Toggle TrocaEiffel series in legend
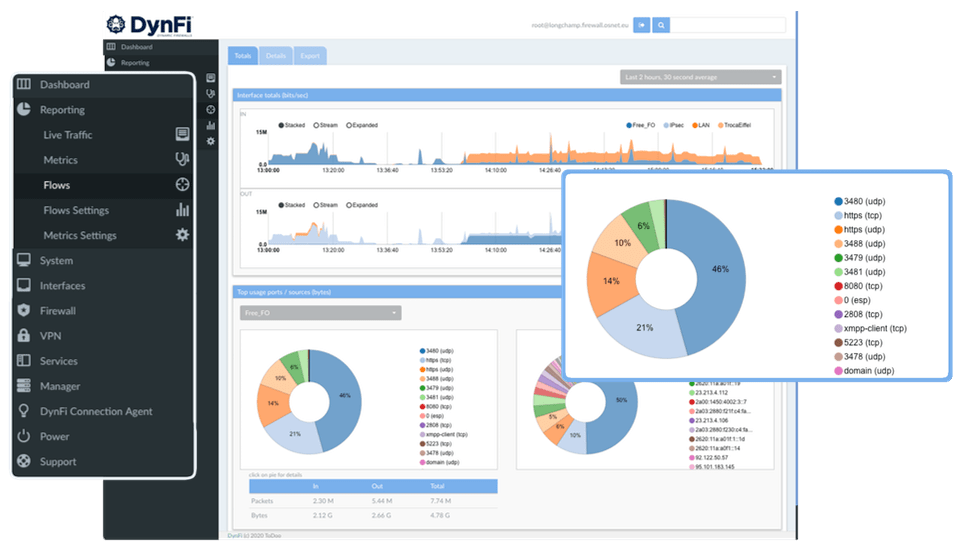This screenshot has width=960, height=552. coord(734,125)
